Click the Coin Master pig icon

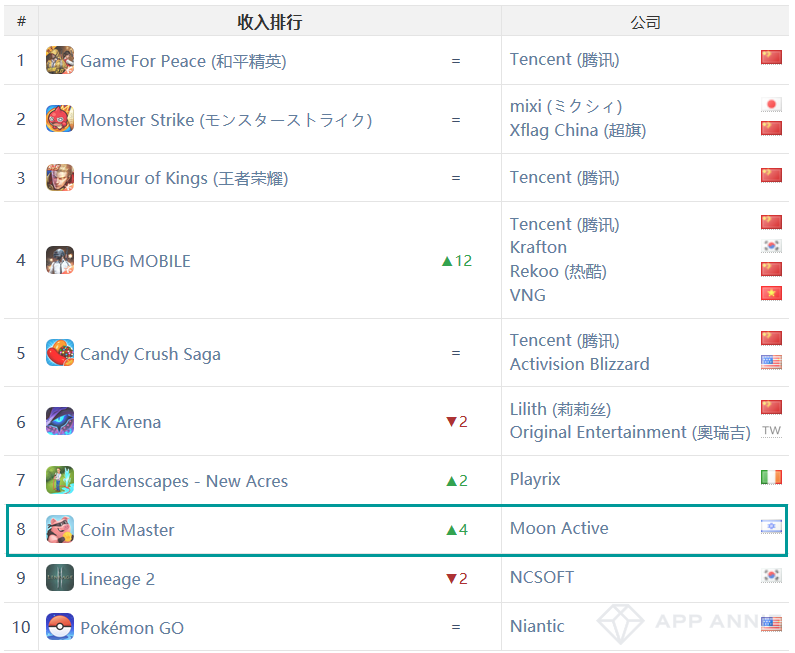click(x=60, y=529)
